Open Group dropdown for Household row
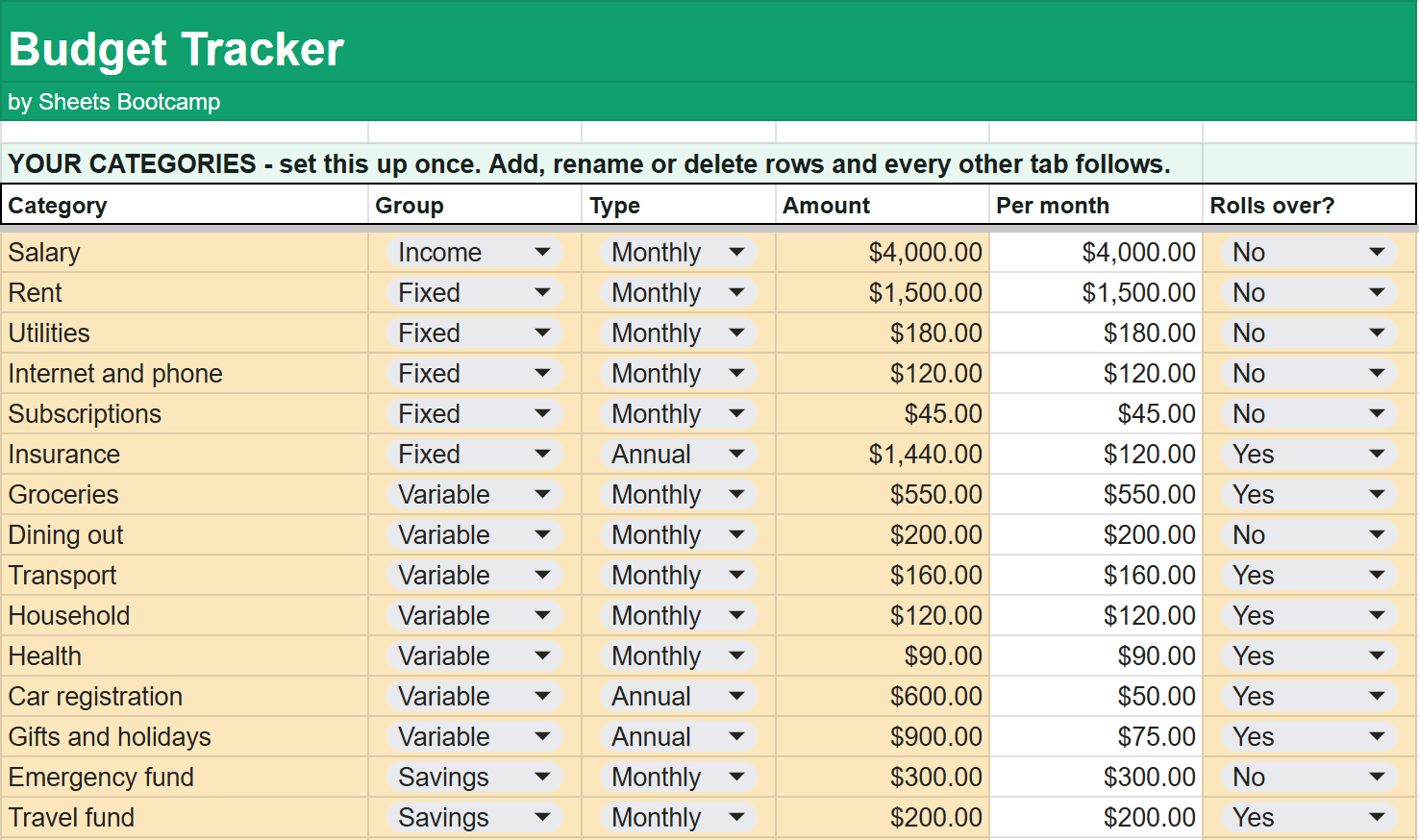The width and height of the screenshot is (1419, 840). tap(475, 615)
